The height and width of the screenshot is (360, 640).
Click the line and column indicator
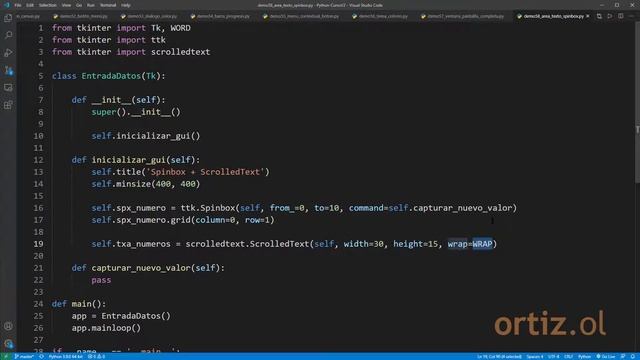(x=499, y=356)
